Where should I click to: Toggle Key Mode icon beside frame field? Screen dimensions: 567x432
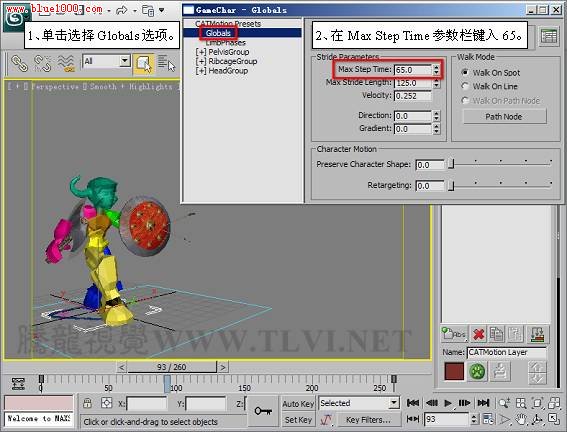click(x=413, y=419)
